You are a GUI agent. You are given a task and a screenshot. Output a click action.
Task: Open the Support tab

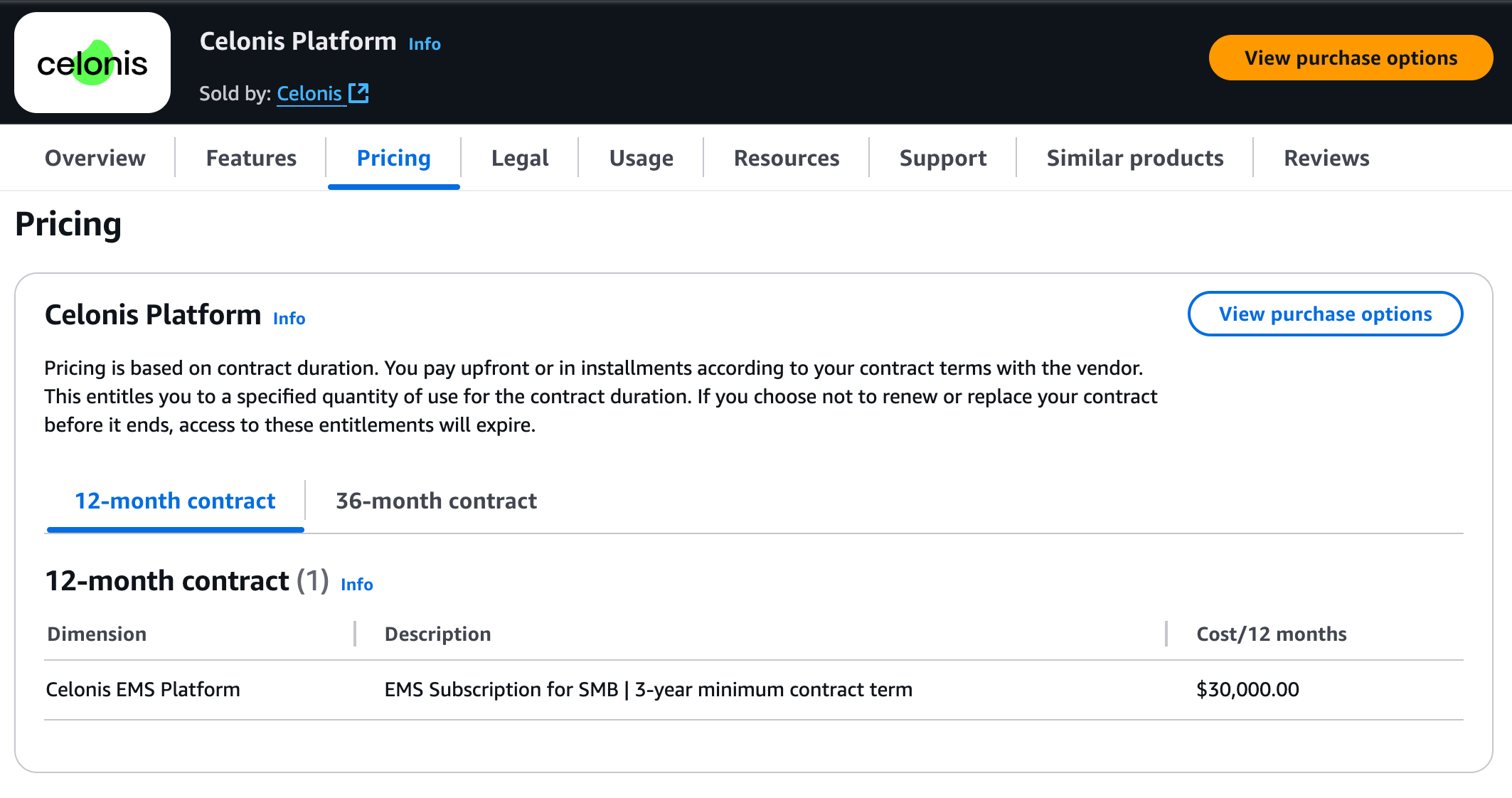click(x=942, y=158)
